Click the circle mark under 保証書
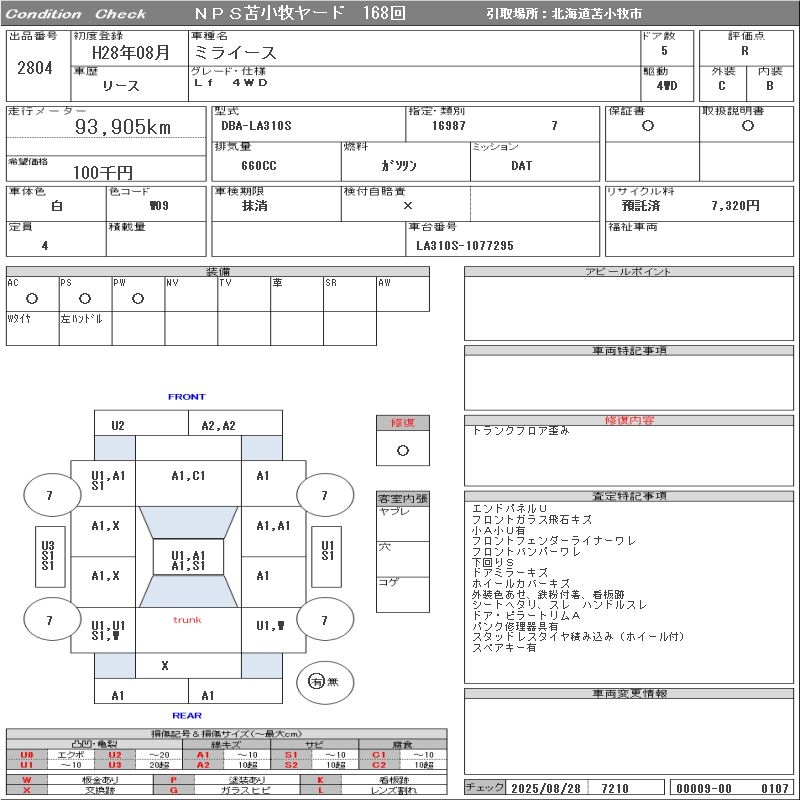The image size is (800, 800). click(x=647, y=126)
